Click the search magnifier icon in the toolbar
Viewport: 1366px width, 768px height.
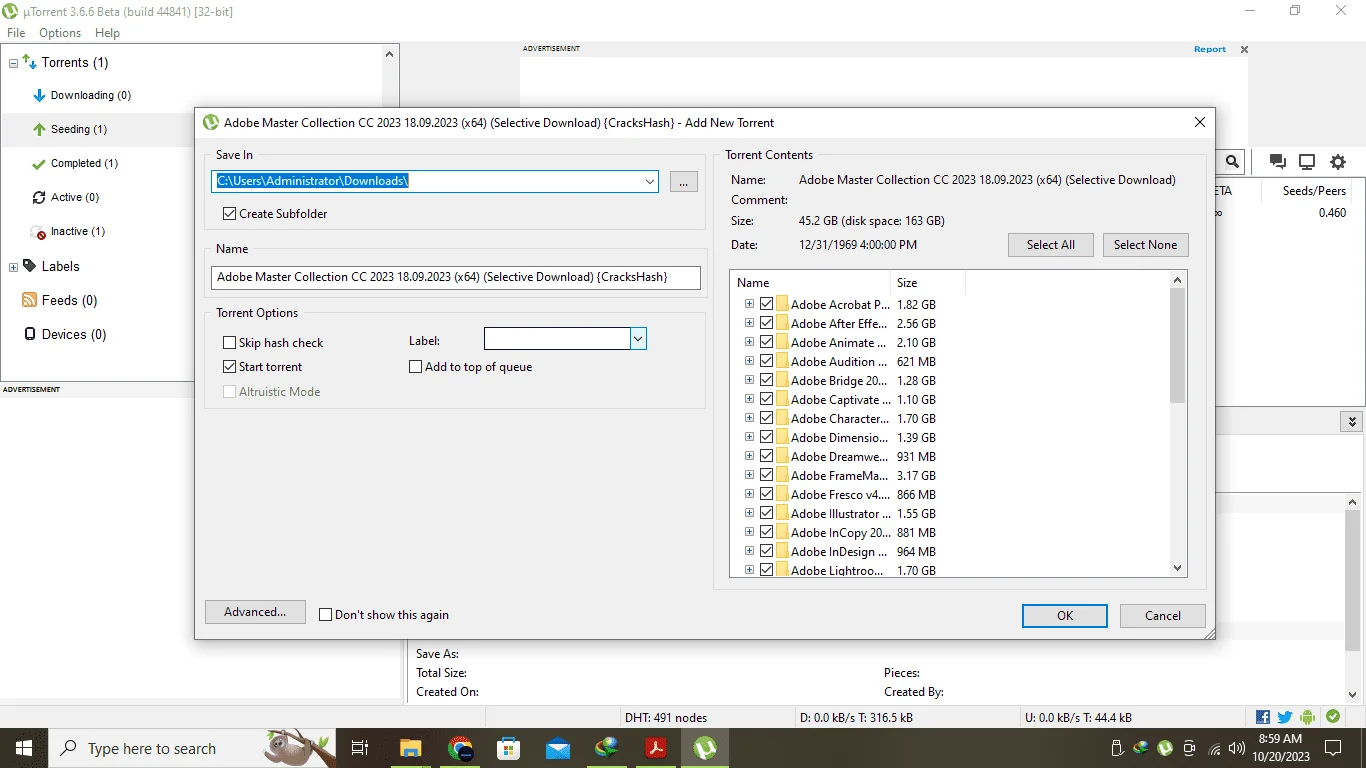[x=1232, y=162]
